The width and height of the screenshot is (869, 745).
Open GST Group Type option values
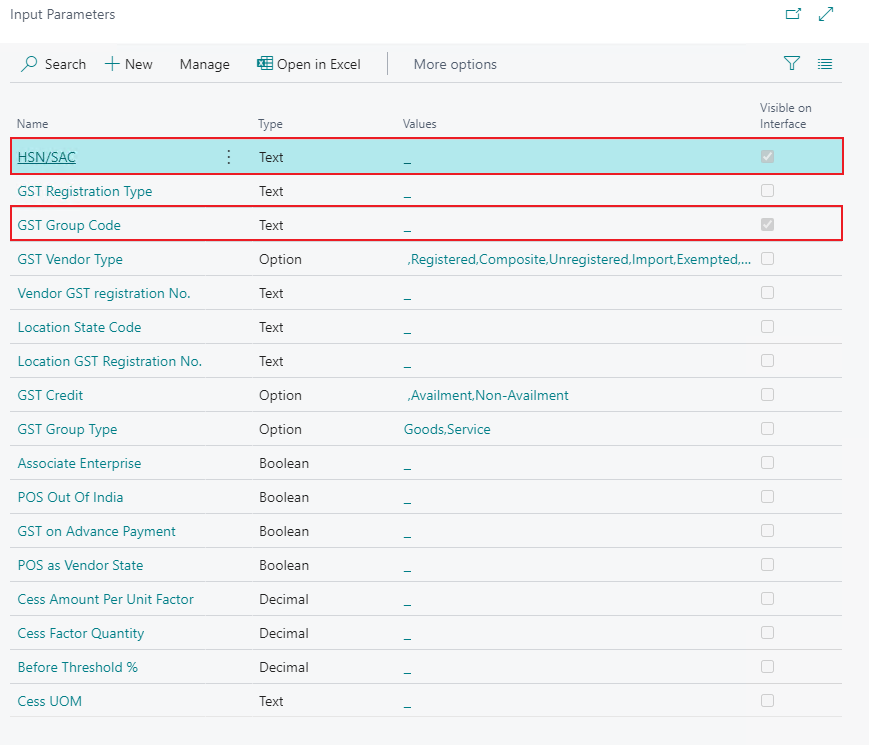[447, 429]
